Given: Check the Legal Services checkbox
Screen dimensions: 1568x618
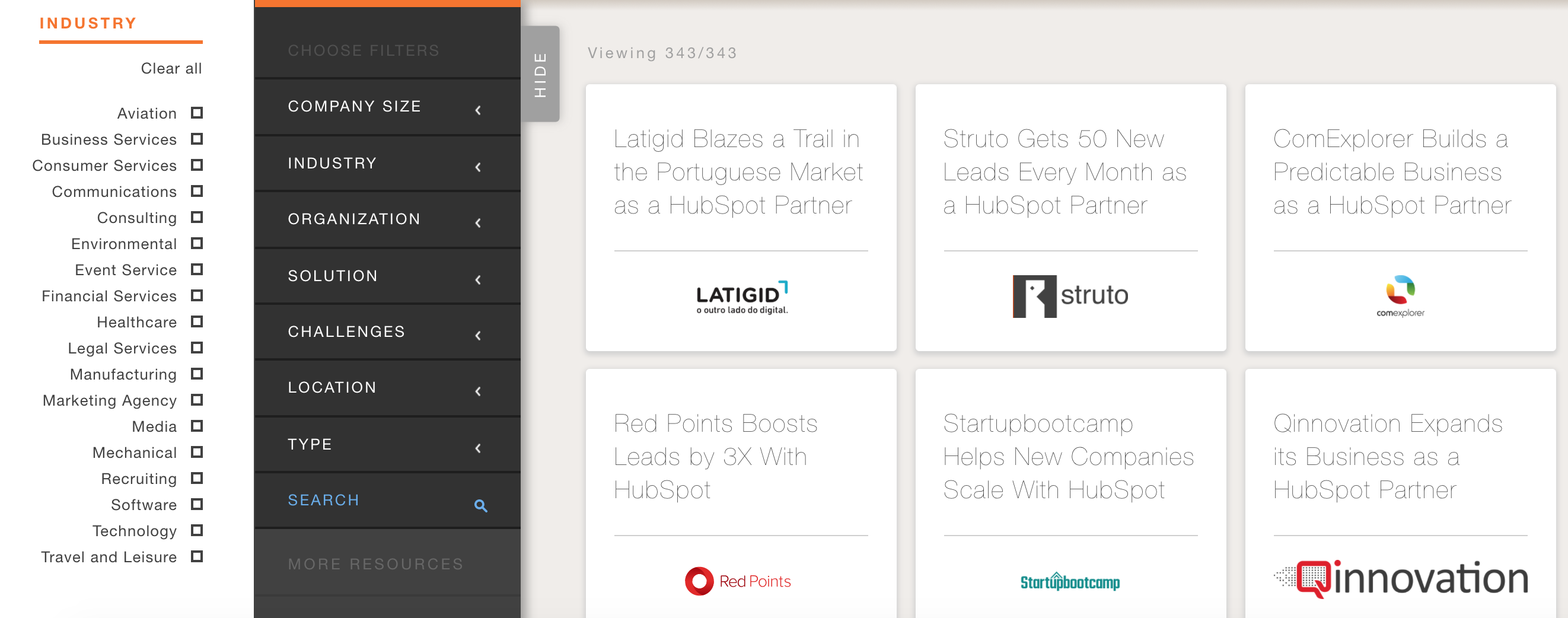Looking at the screenshot, I should [197, 348].
